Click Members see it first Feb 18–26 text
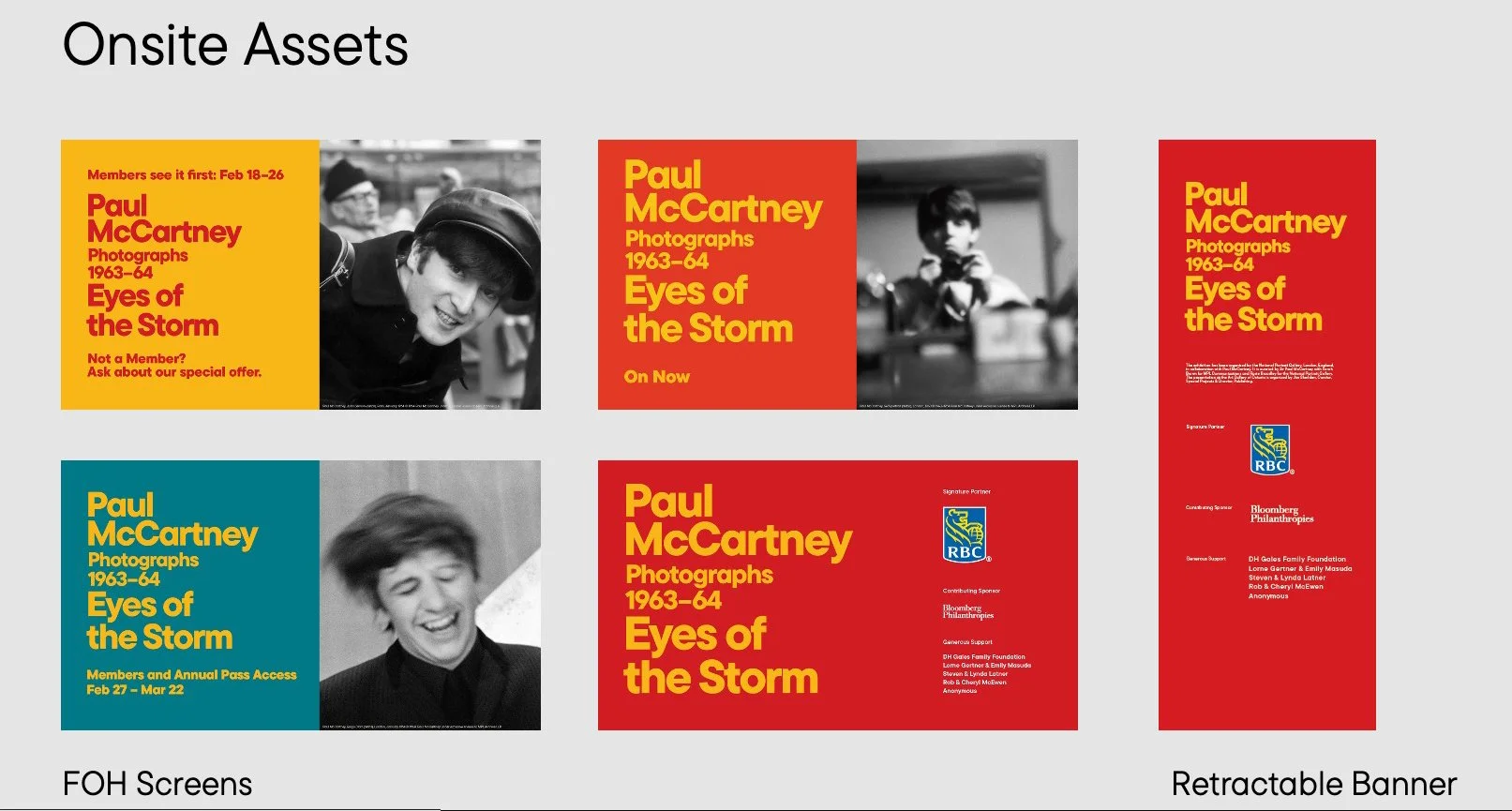 tap(186, 174)
